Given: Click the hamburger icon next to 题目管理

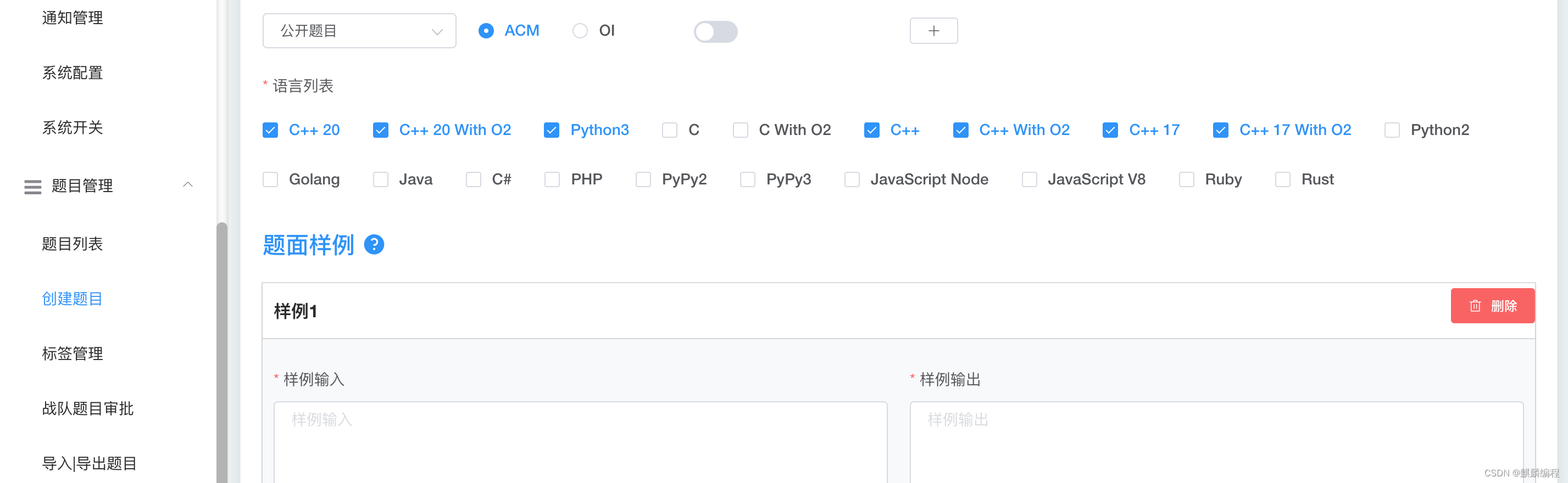Looking at the screenshot, I should pos(33,187).
